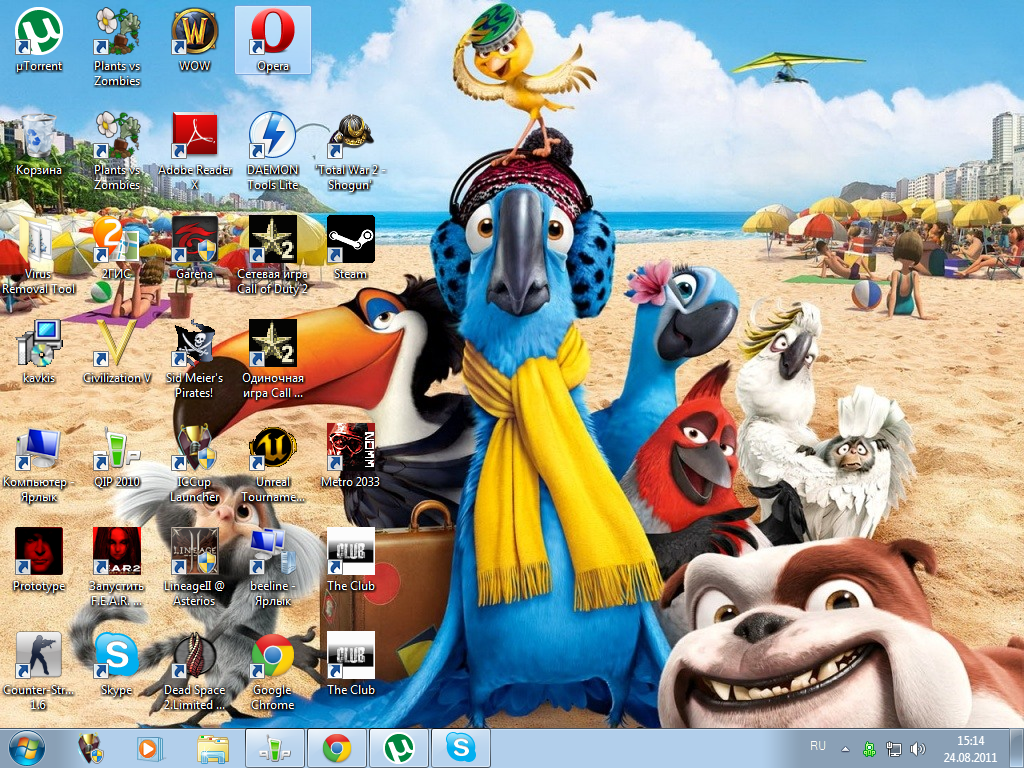Select The Club icon beside Google Chrome
This screenshot has width=1024, height=768.
[x=351, y=664]
